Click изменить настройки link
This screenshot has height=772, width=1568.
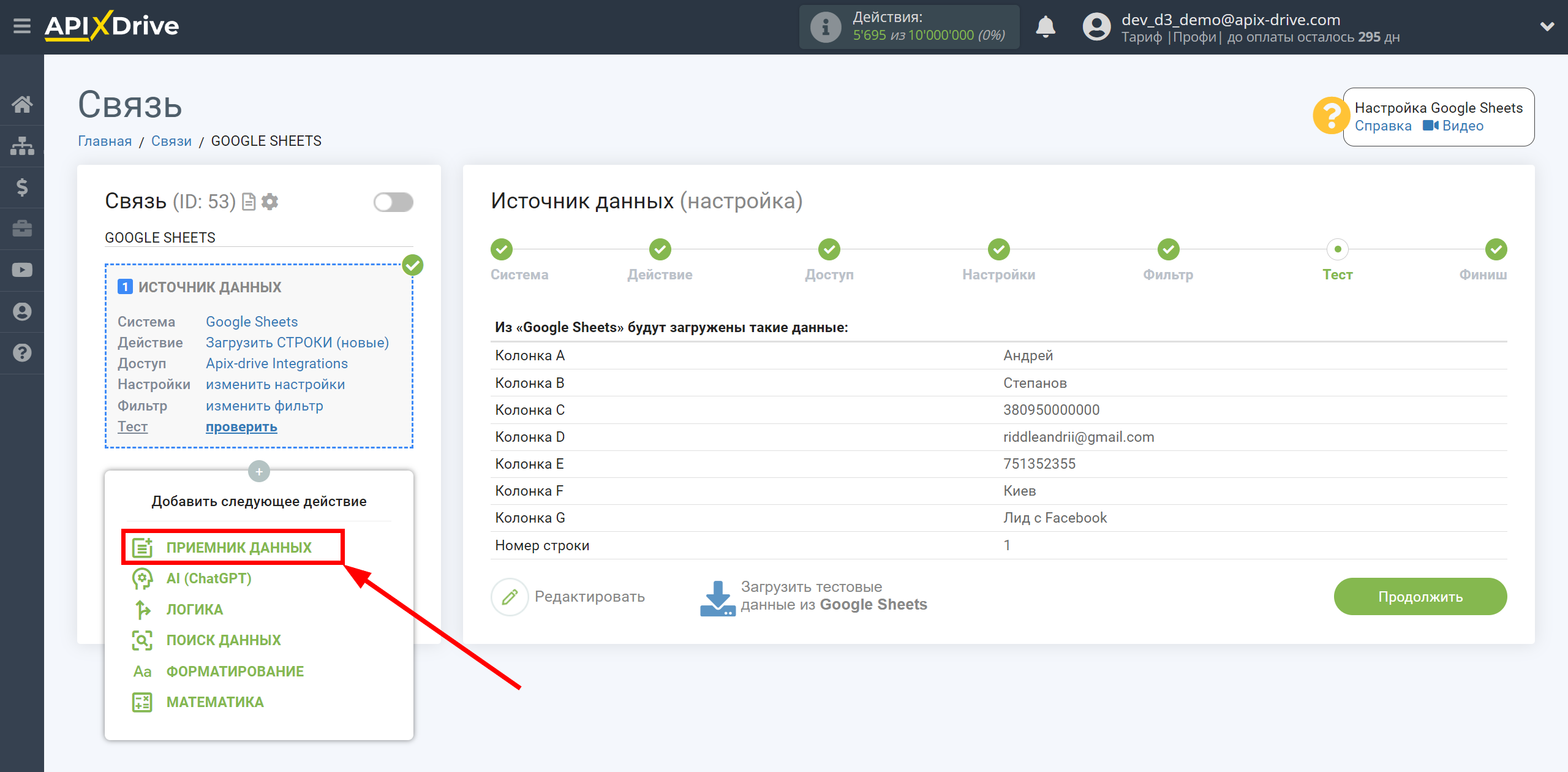pos(276,384)
